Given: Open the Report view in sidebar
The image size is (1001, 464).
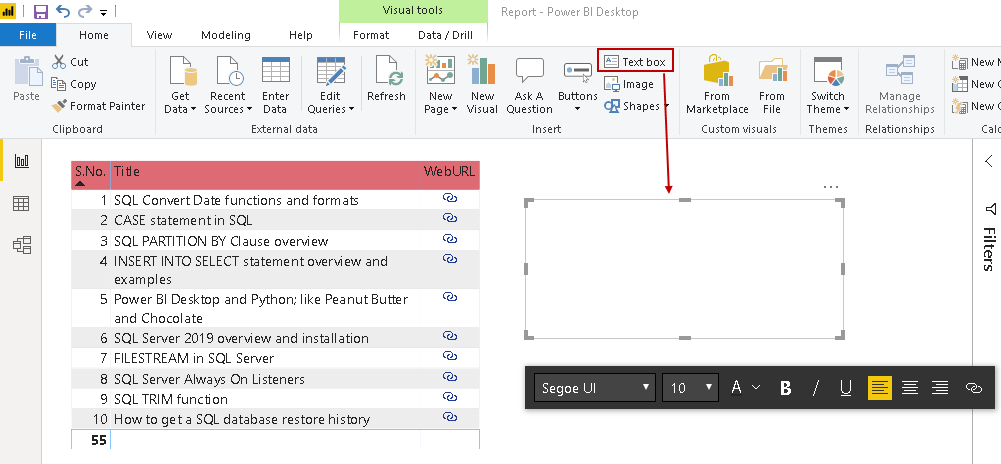Looking at the screenshot, I should 22,161.
